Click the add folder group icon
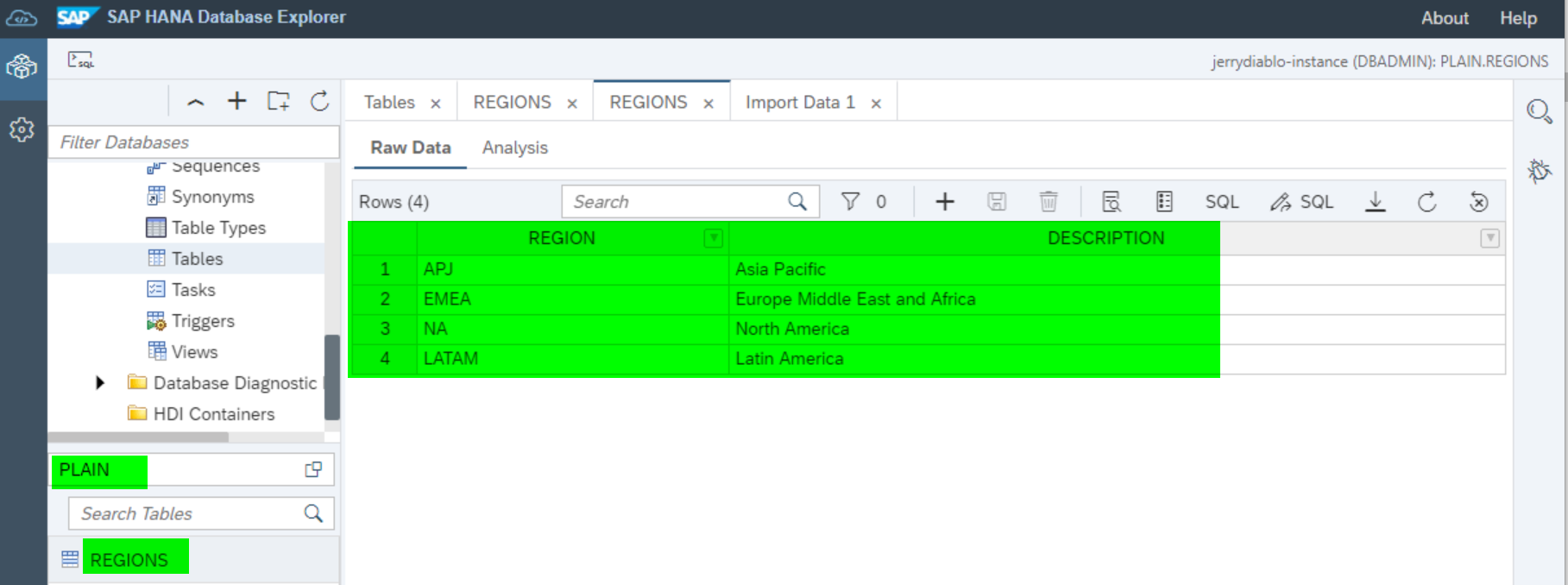1568x585 pixels. coord(278,101)
